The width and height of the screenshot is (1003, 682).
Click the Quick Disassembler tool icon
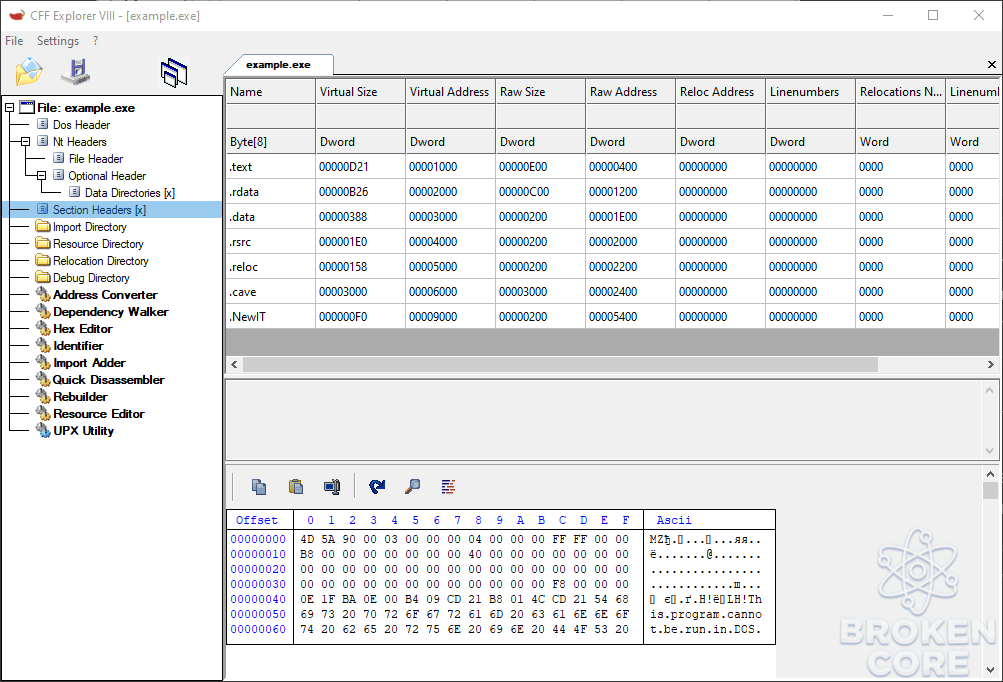coord(43,379)
